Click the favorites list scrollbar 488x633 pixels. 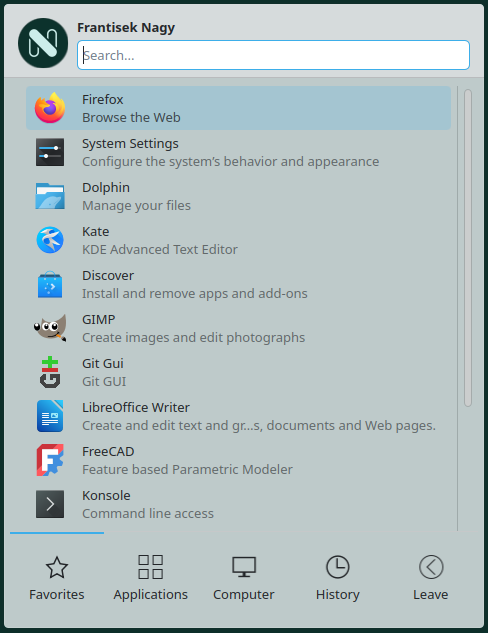(468, 248)
